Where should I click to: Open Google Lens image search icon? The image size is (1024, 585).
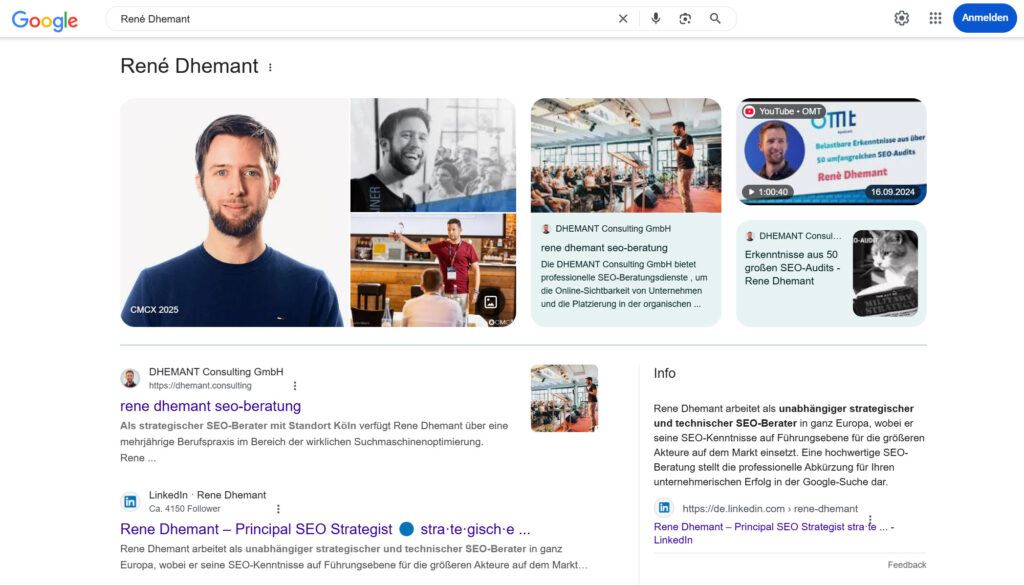[685, 19]
